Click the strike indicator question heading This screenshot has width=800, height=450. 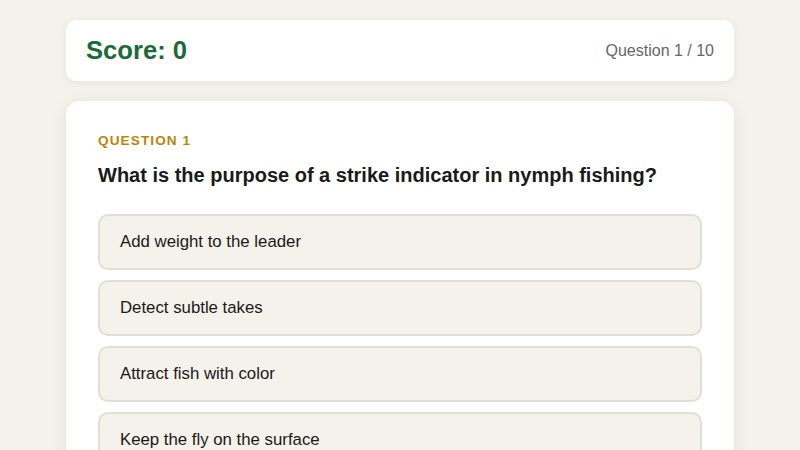[x=377, y=176]
